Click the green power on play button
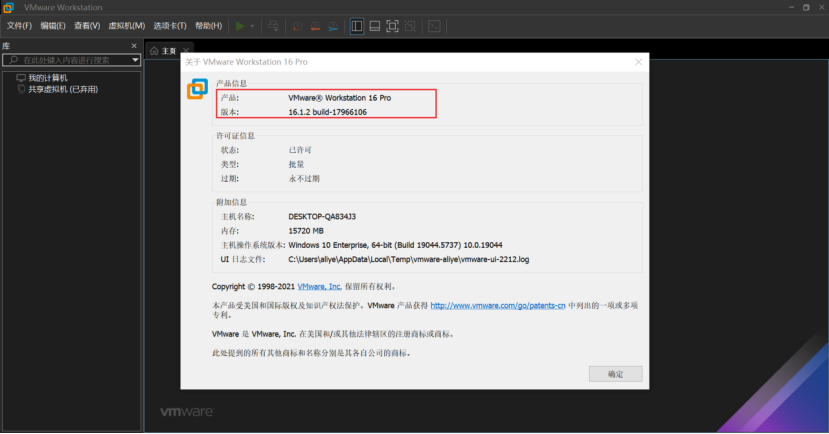Screen dimensions: 829x434 click(x=240, y=26)
